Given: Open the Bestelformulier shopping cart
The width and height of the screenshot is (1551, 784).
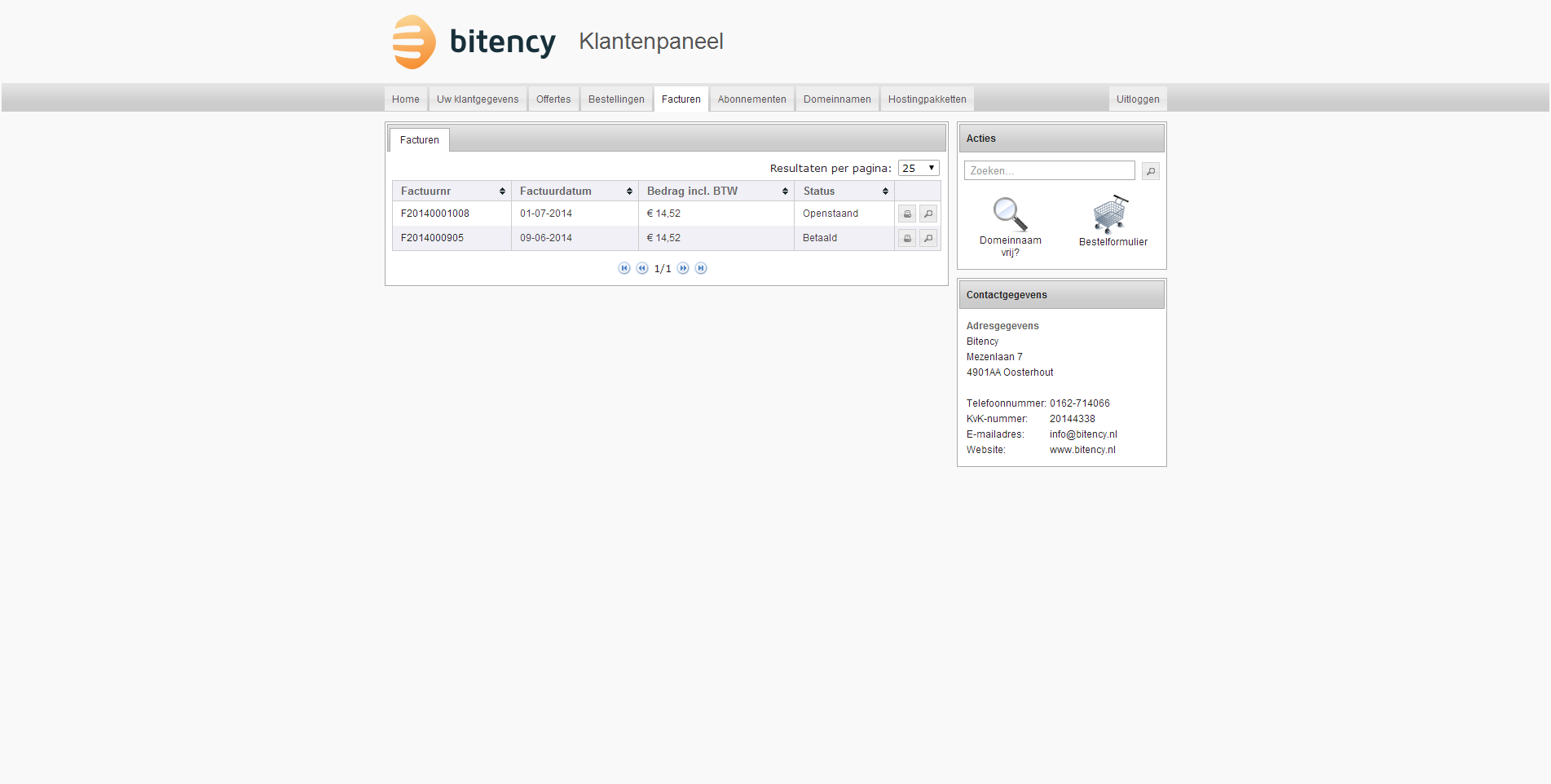Looking at the screenshot, I should point(1111,215).
